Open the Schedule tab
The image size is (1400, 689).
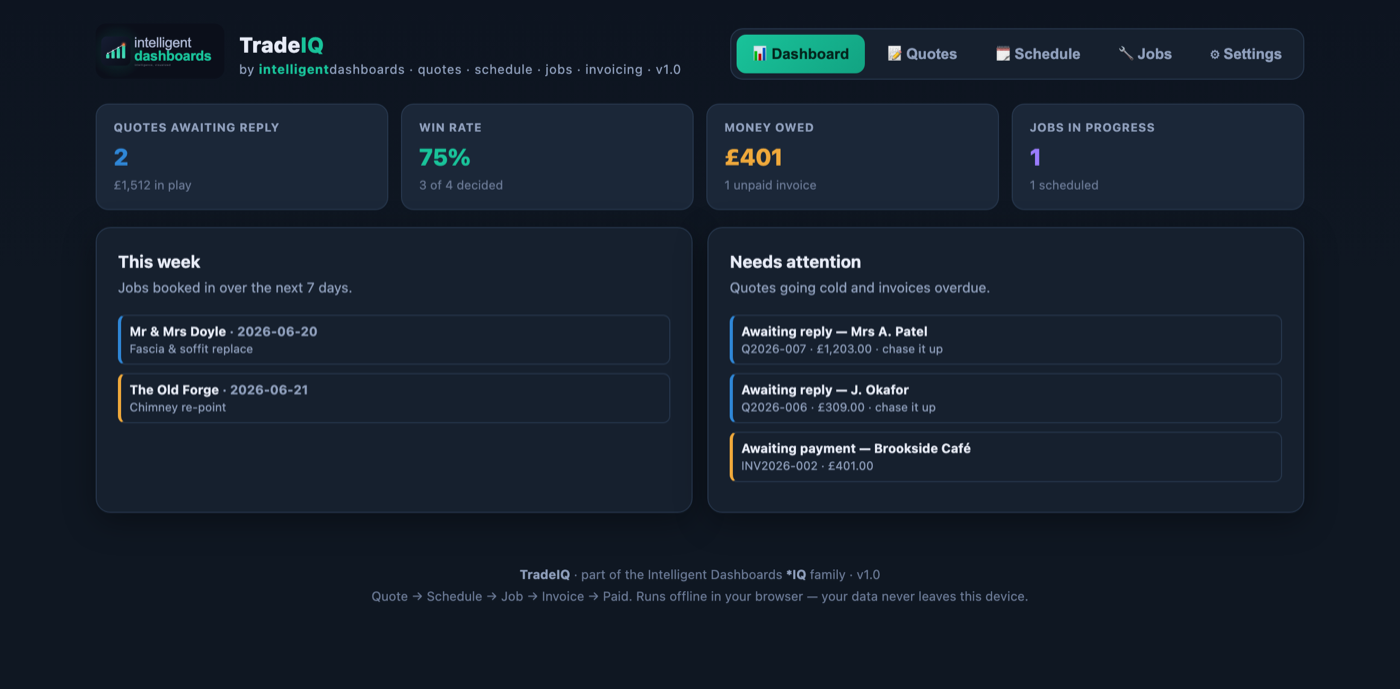(x=1038, y=54)
